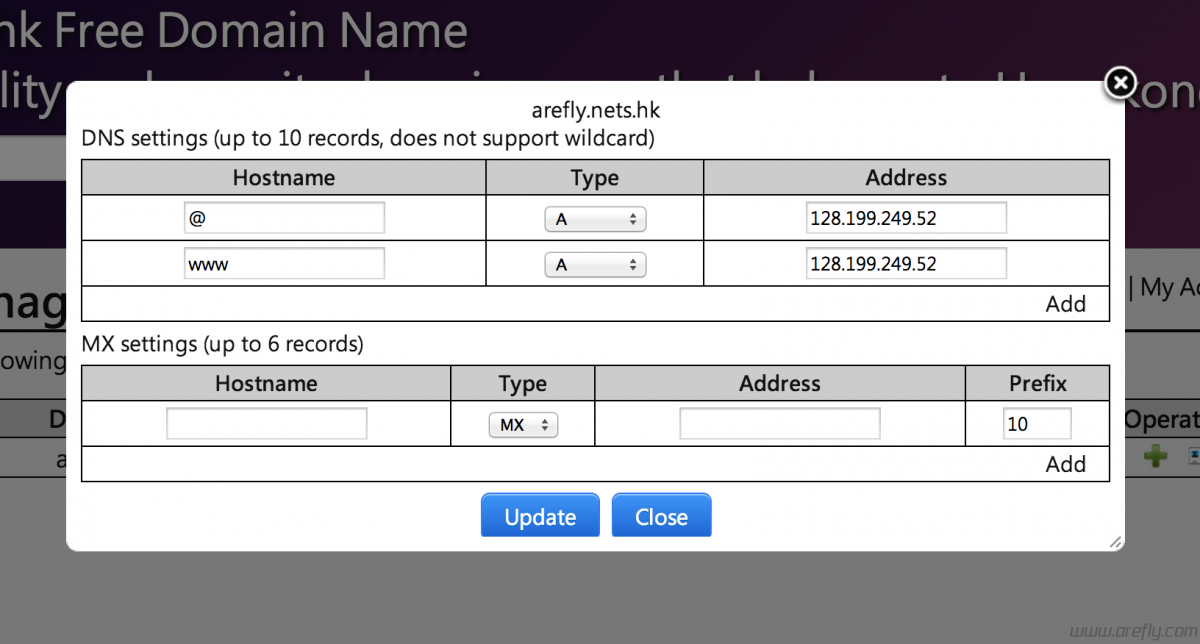
Task: Click the address field for @ record
Action: pos(906,218)
